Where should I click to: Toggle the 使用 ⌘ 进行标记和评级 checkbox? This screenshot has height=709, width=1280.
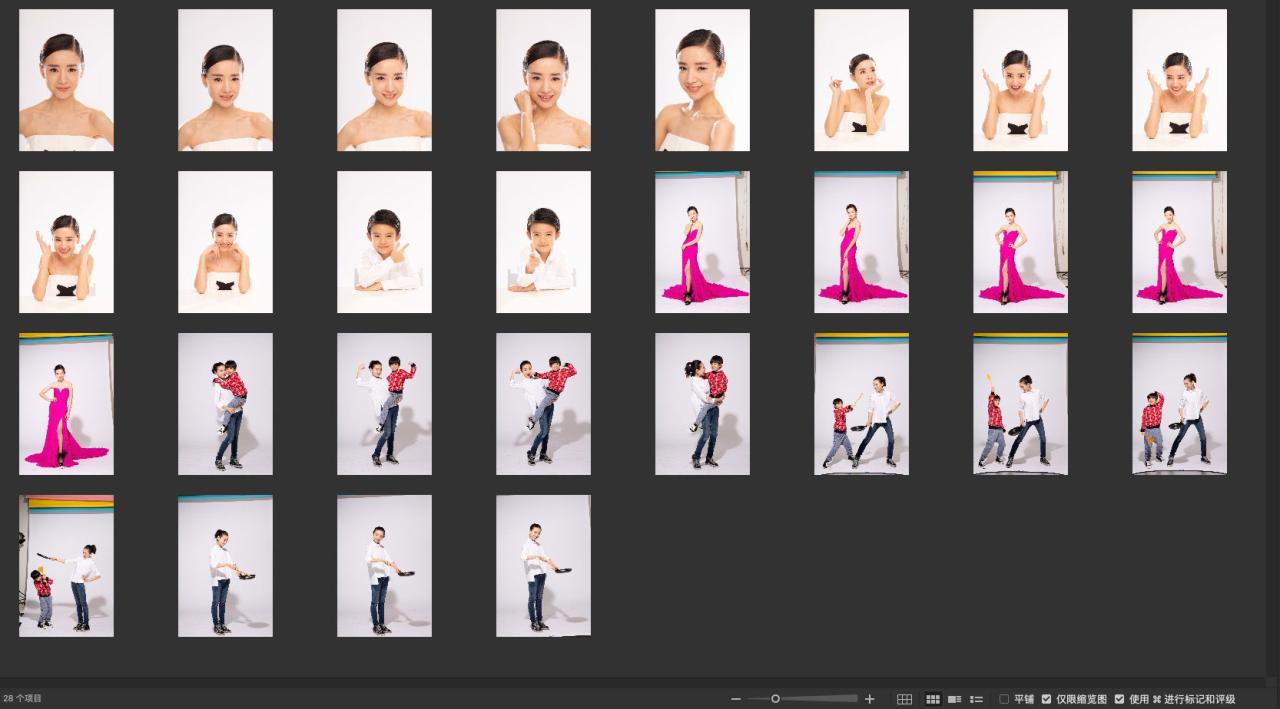[1119, 699]
